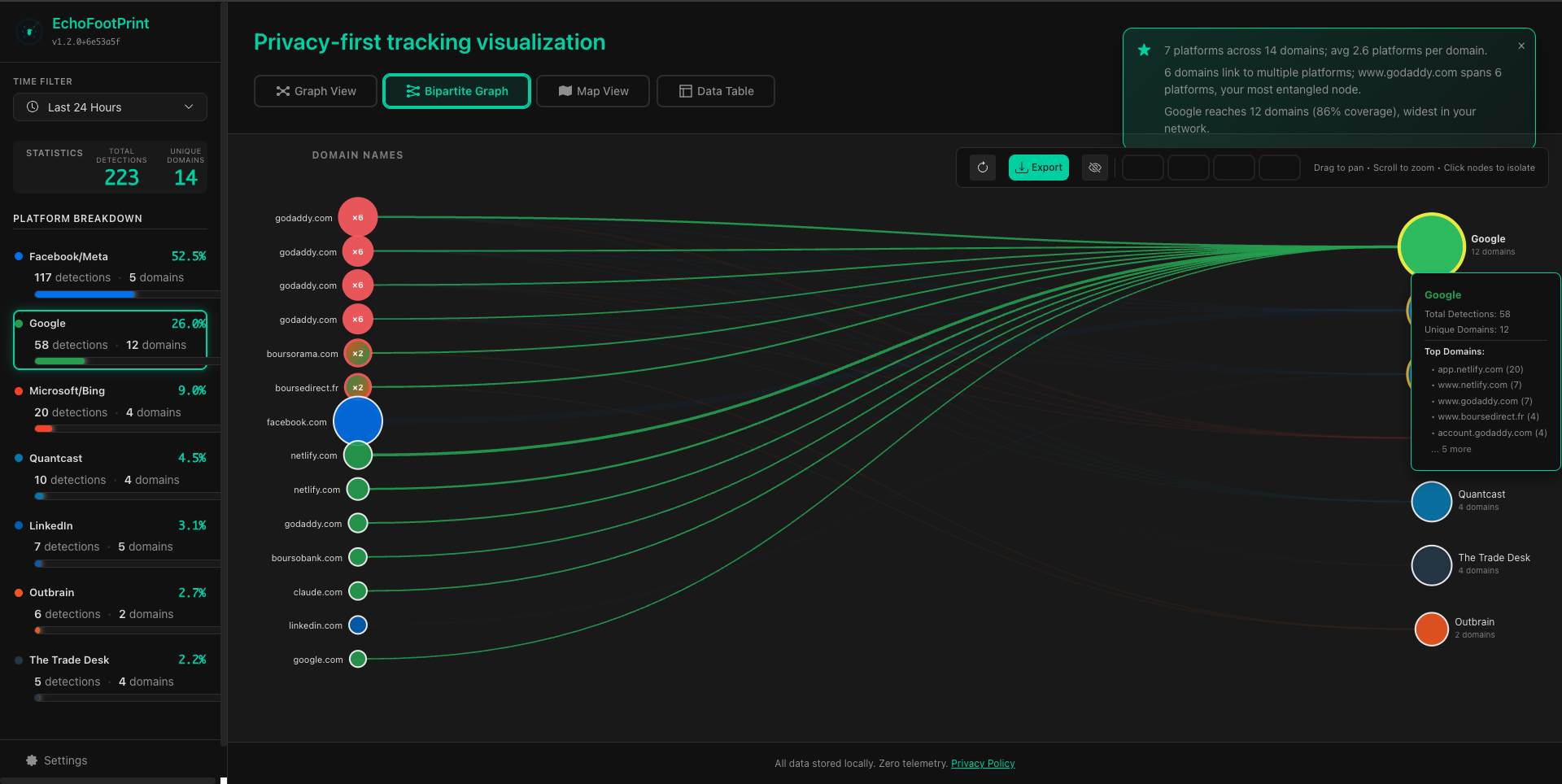Image resolution: width=1562 pixels, height=784 pixels.
Task: Click the bipartite graph icon on the active tab
Action: (413, 91)
